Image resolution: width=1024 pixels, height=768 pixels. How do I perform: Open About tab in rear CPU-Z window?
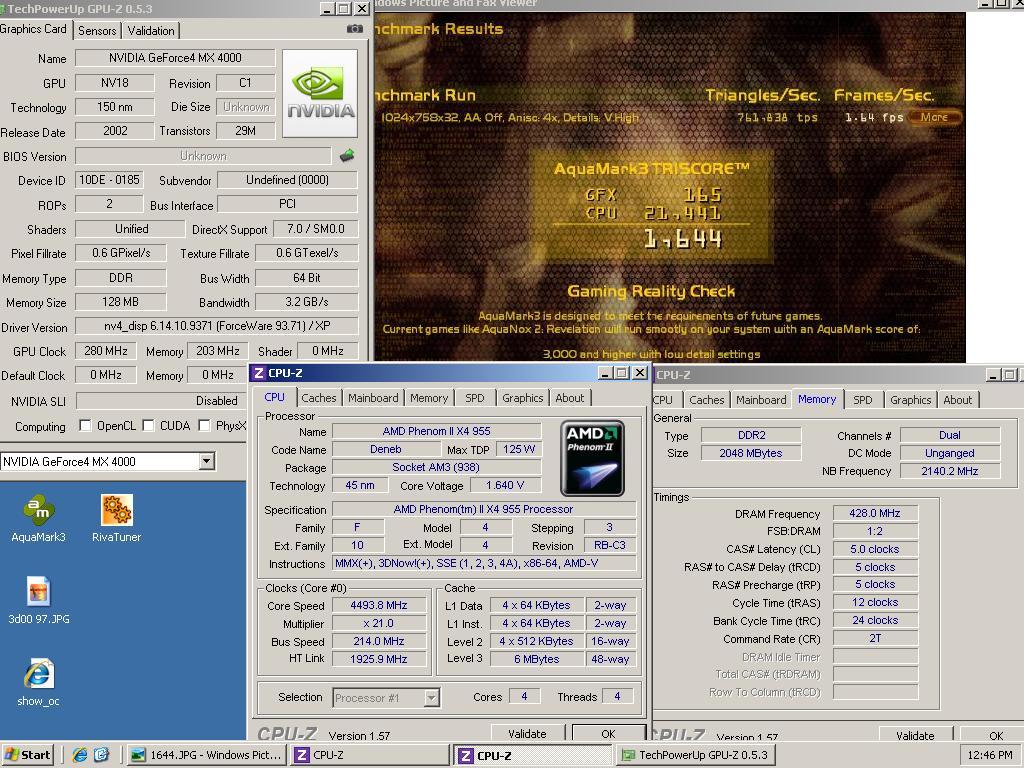[x=957, y=400]
